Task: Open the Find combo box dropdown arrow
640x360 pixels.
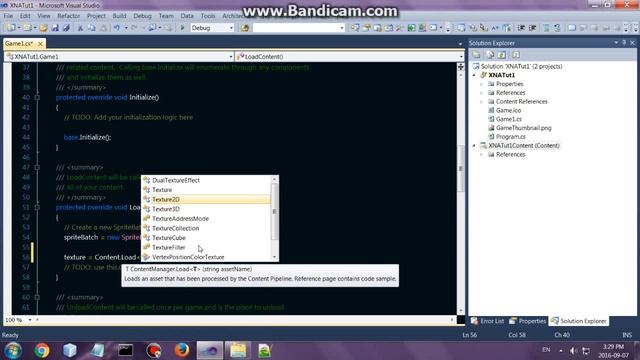Action: 342,28
